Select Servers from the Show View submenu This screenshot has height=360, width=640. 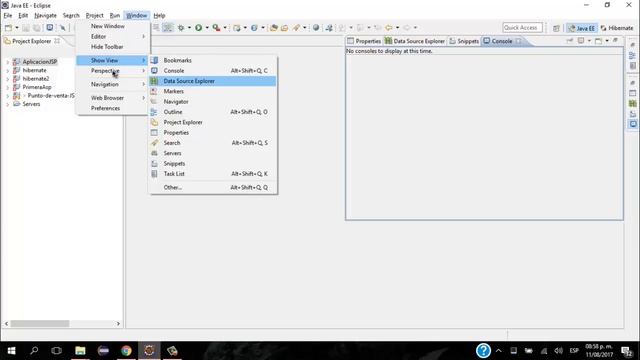coord(213,153)
